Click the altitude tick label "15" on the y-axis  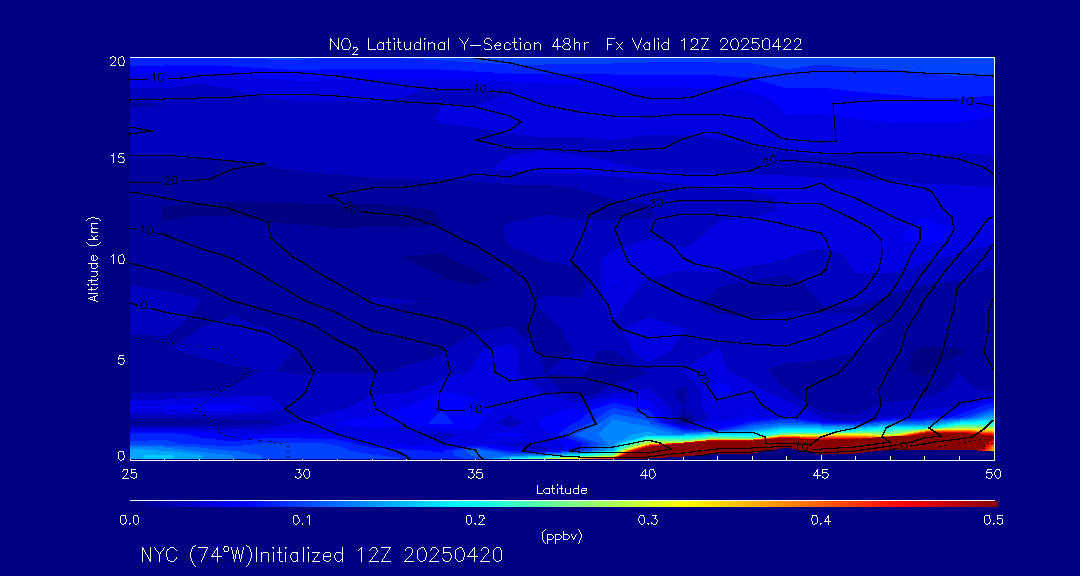click(x=117, y=158)
